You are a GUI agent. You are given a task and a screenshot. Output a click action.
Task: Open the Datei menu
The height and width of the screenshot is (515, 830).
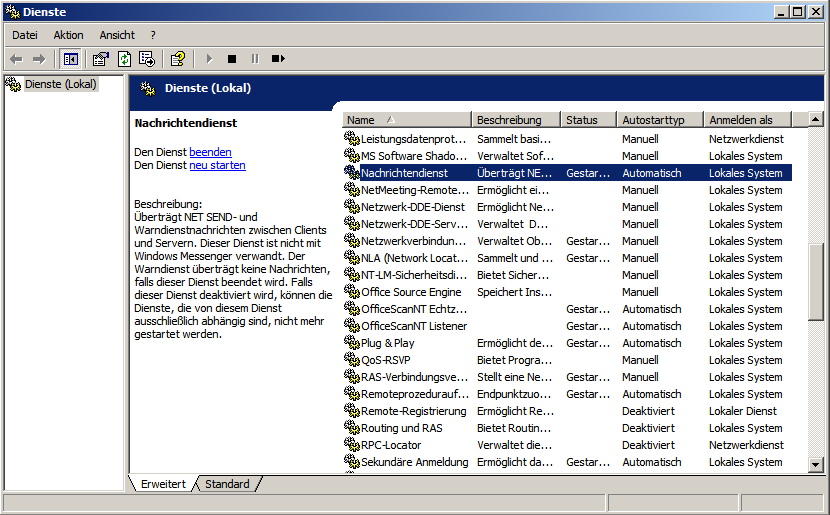pyautogui.click(x=25, y=35)
